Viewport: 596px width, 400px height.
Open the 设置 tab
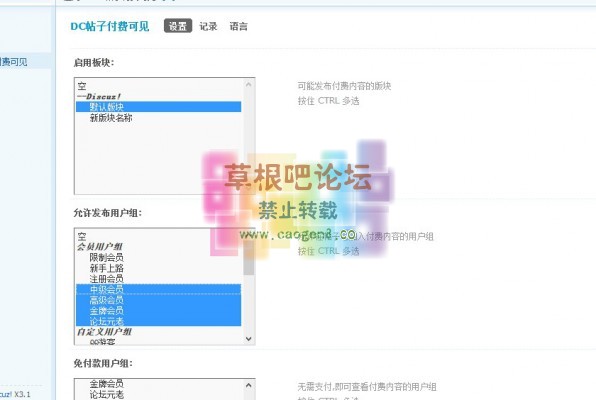point(178,26)
